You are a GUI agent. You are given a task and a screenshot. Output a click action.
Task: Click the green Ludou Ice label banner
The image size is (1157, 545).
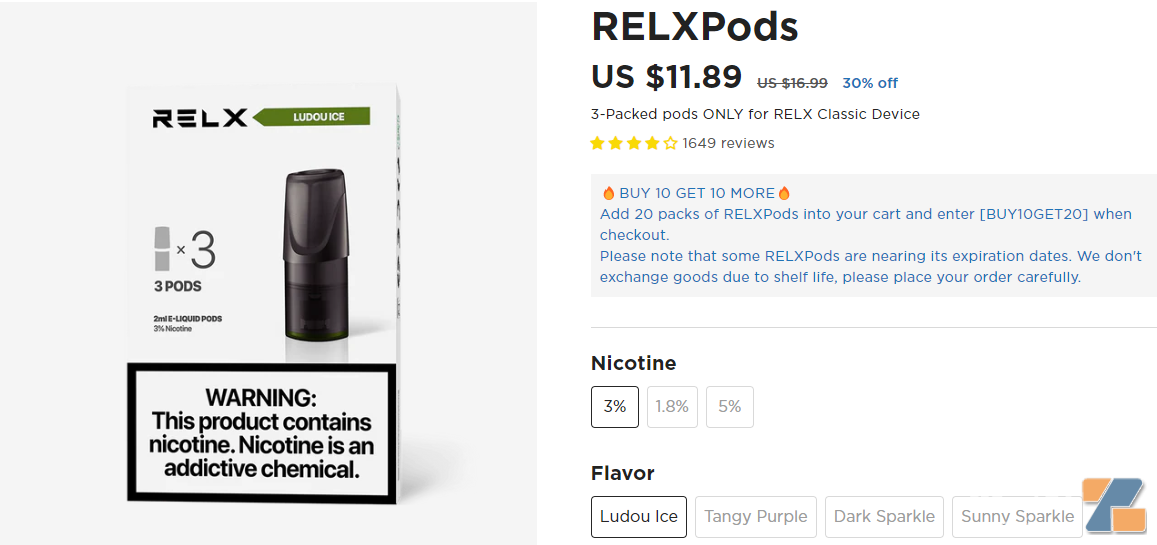pos(315,117)
